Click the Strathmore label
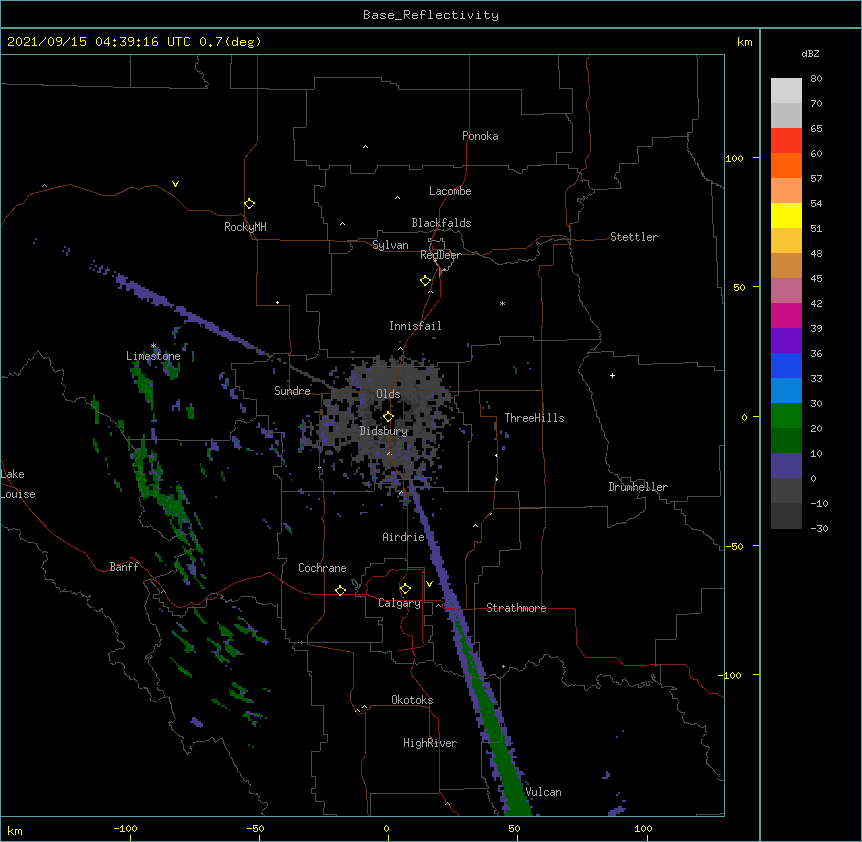862x842 pixels. click(x=516, y=608)
